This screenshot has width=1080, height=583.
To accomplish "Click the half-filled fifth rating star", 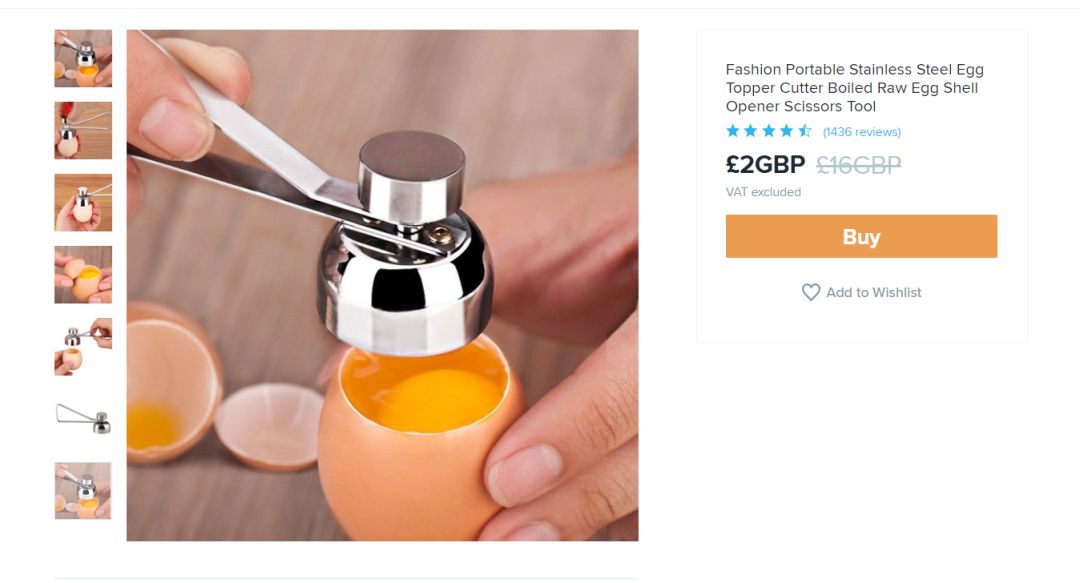I will [x=804, y=130].
